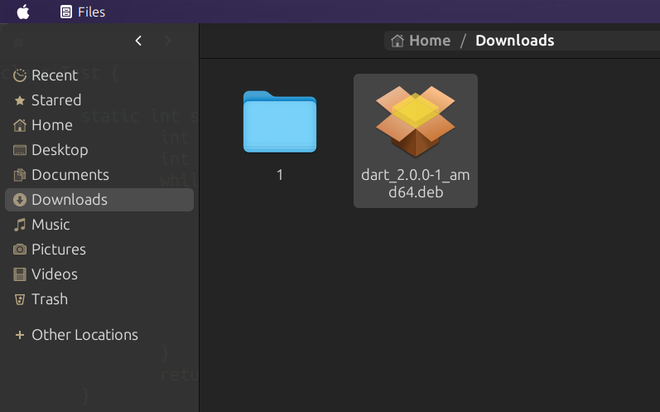Open the Apple menu

tap(23, 12)
